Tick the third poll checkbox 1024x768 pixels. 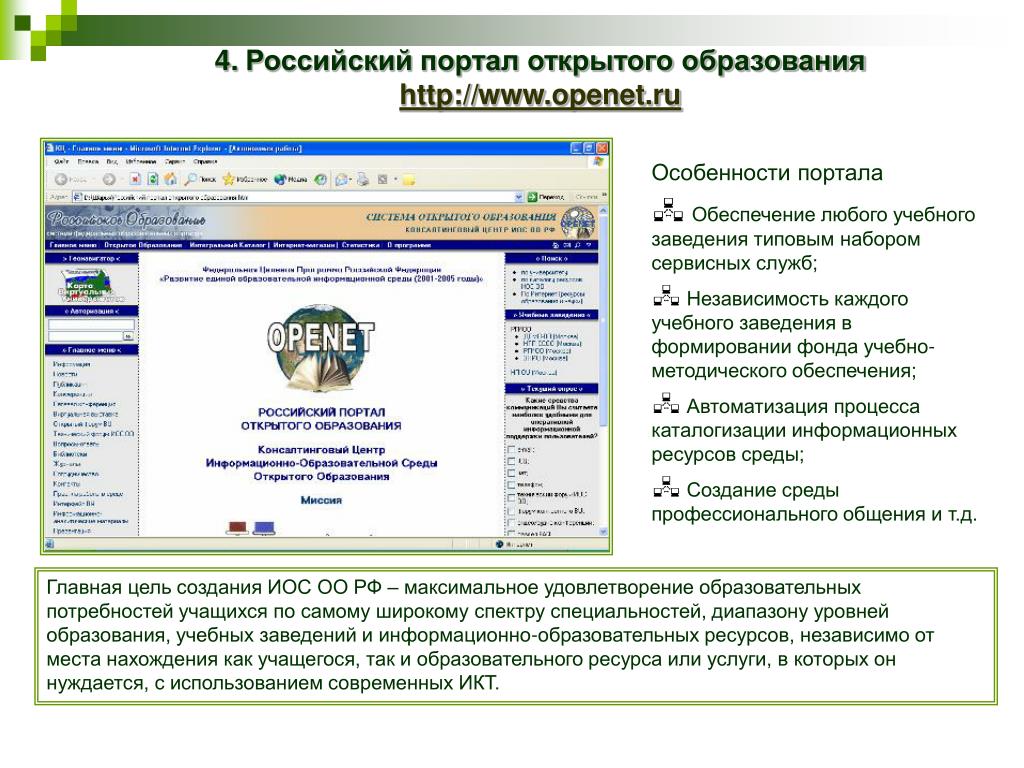(511, 473)
